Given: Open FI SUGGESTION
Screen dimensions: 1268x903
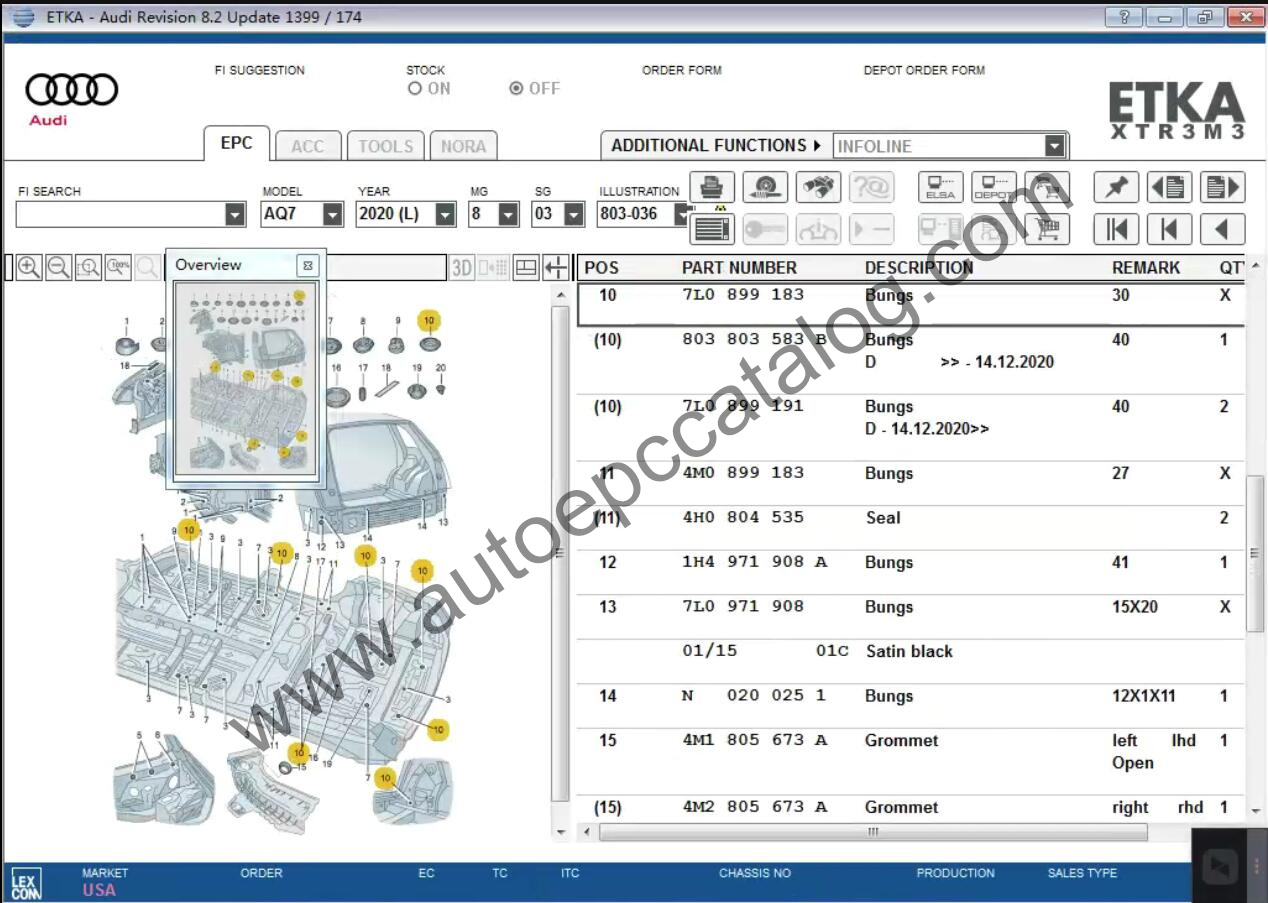Looking at the screenshot, I should click(260, 70).
